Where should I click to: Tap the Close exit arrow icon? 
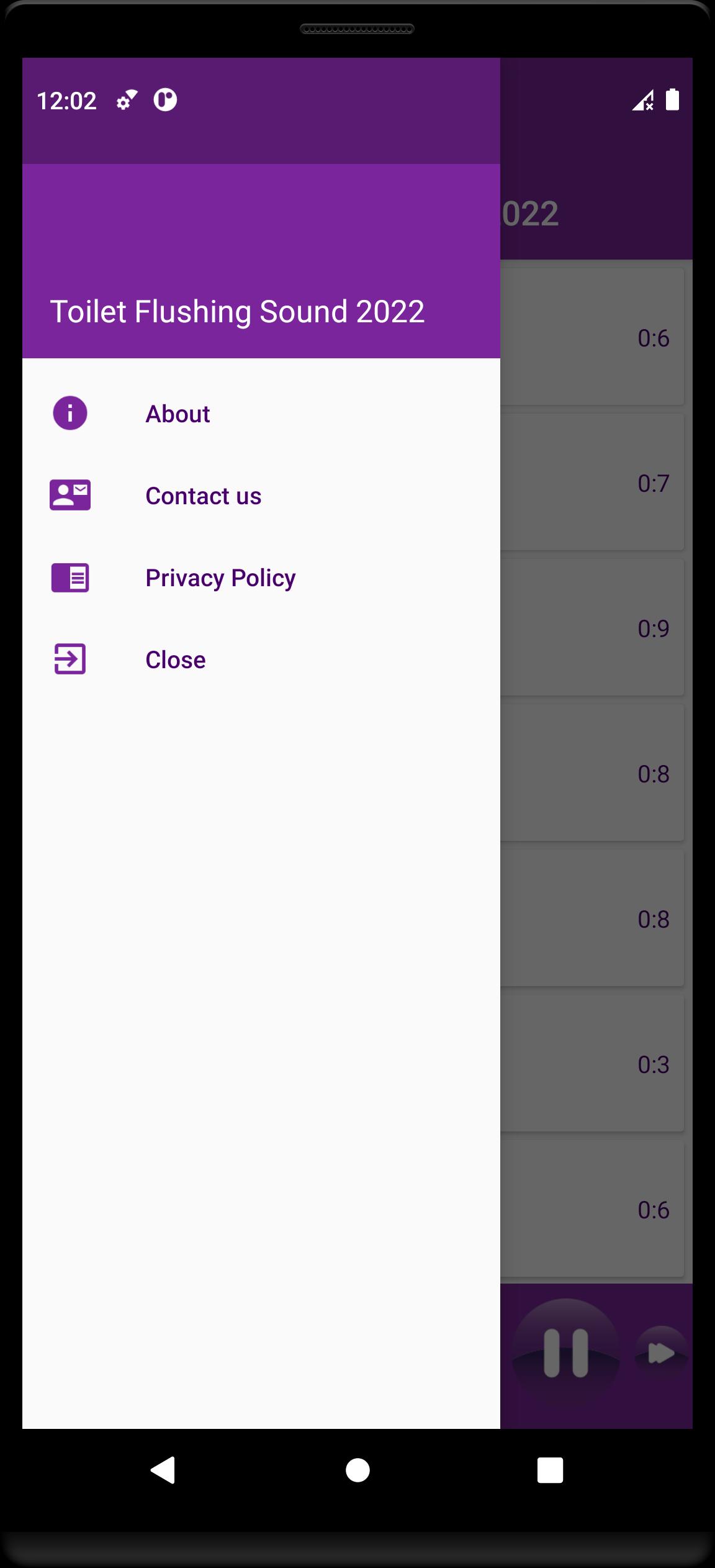coord(70,659)
